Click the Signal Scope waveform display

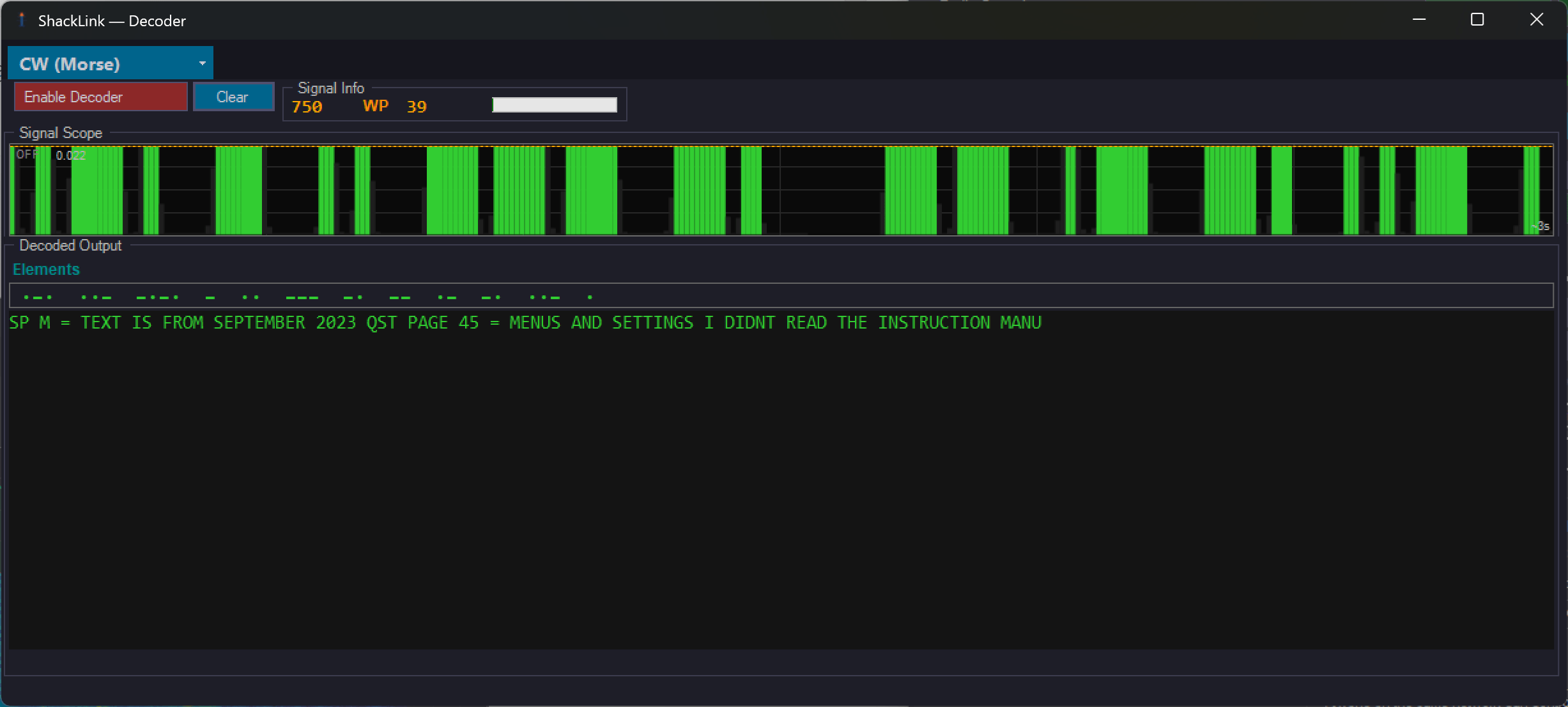pyautogui.click(x=781, y=190)
